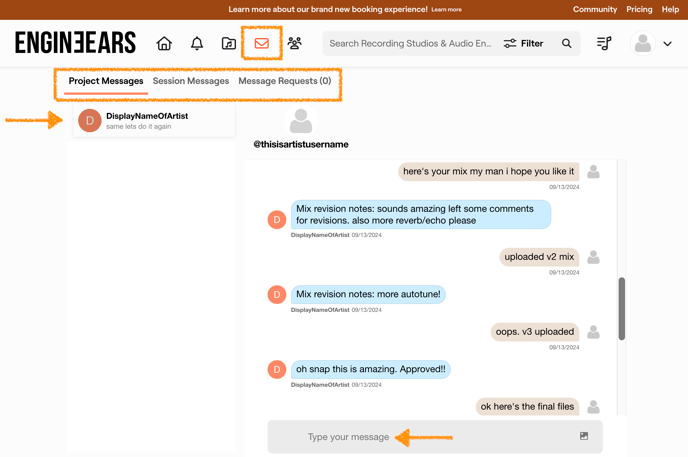Open the Filter options
Screen dimensions: 688x457
coord(523,44)
